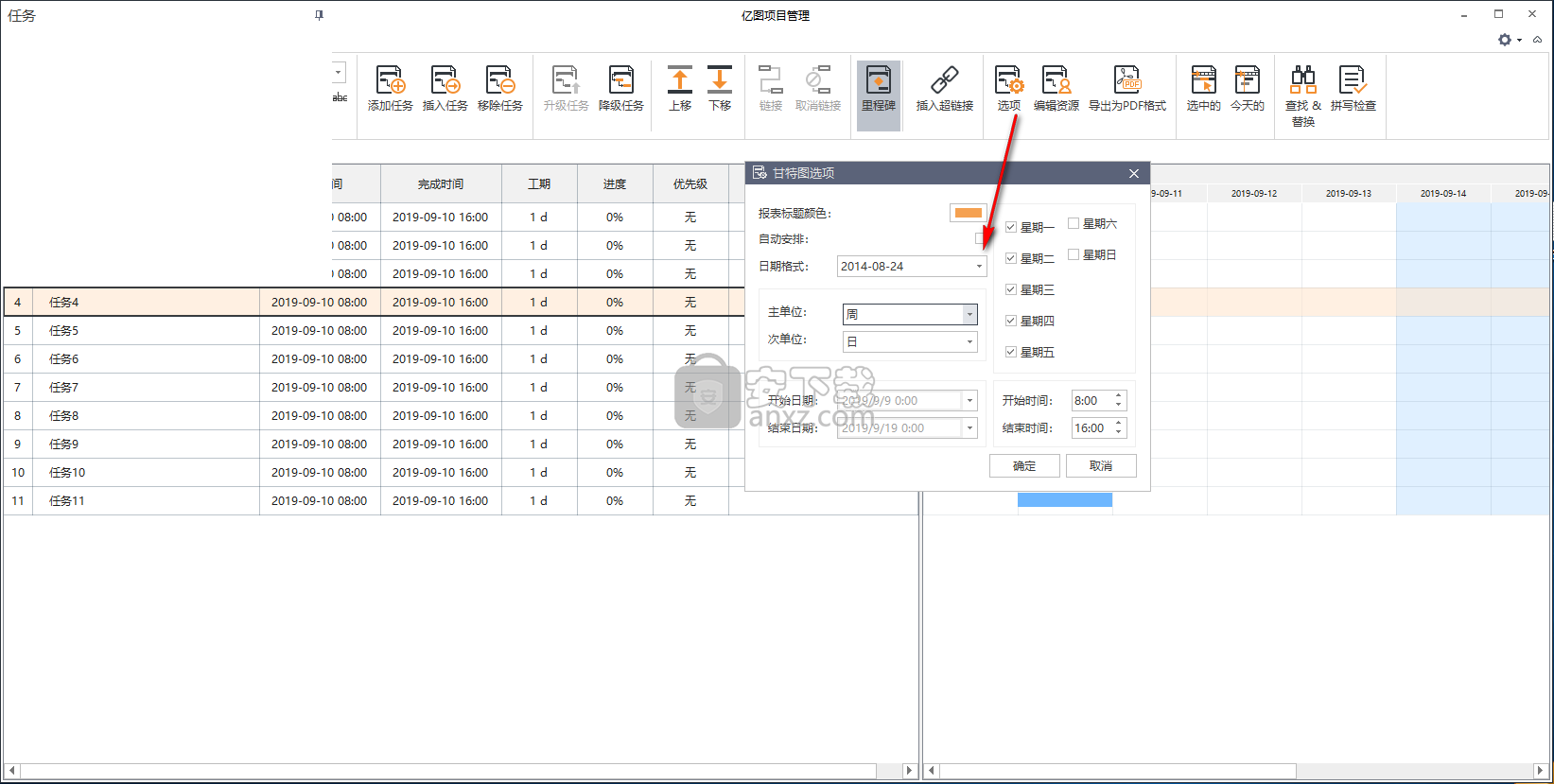This screenshot has width=1554, height=784.
Task: Export as PDF (导出为PDF格式)
Action: [1127, 89]
